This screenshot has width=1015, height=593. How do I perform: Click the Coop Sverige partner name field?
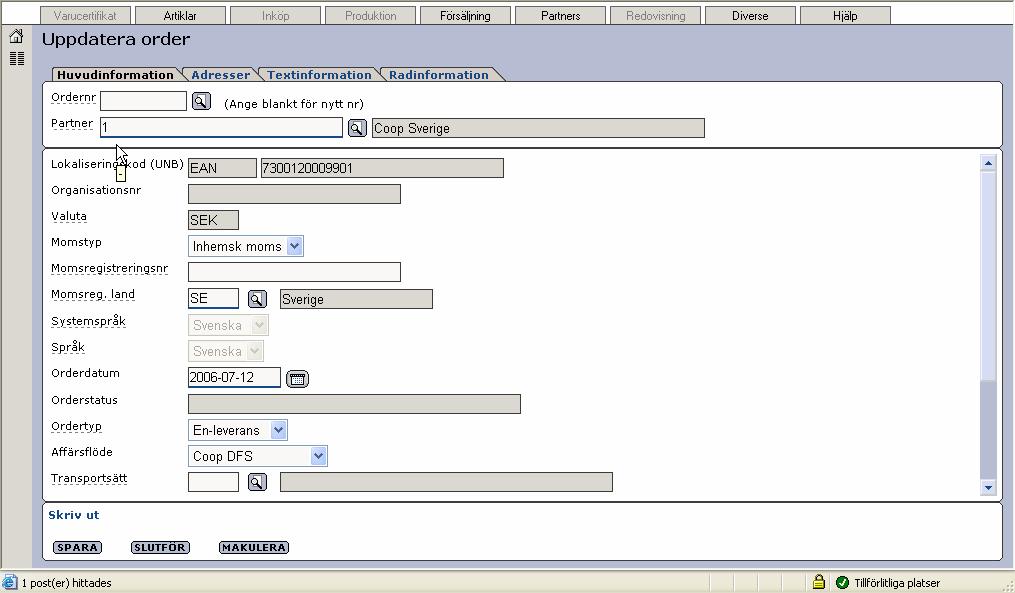click(538, 128)
